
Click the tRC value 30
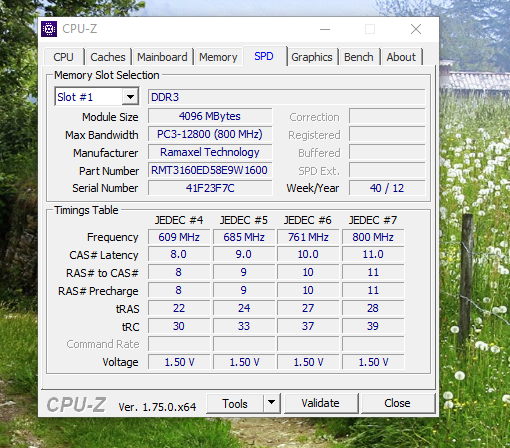point(179,326)
